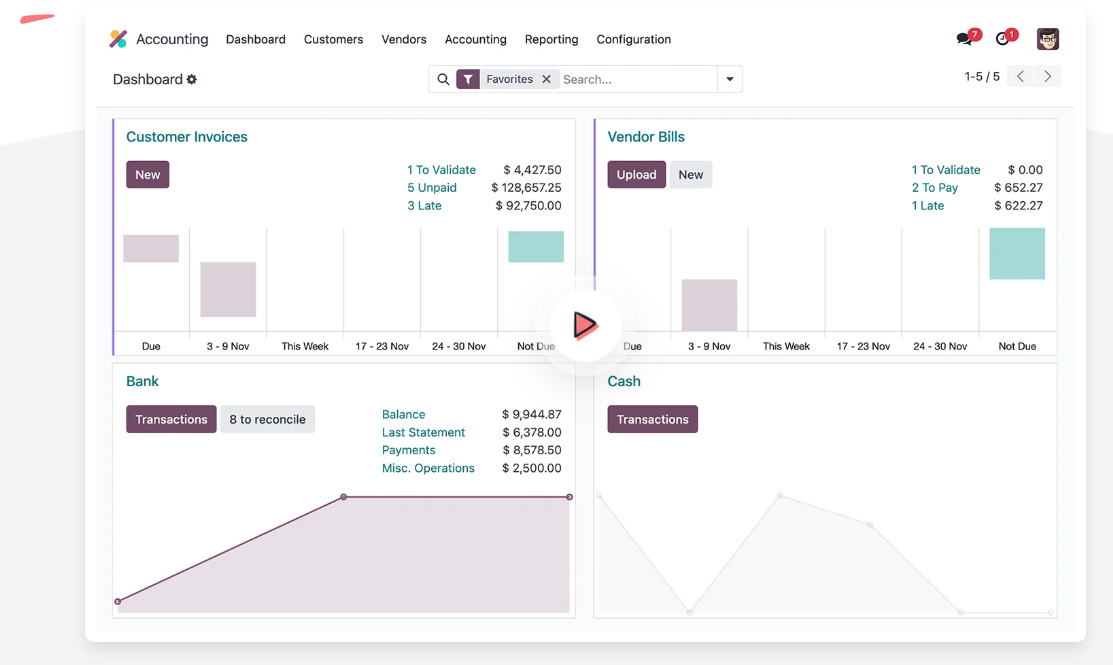Image resolution: width=1113 pixels, height=665 pixels.
Task: Open the Bank journal title link
Action: (142, 381)
